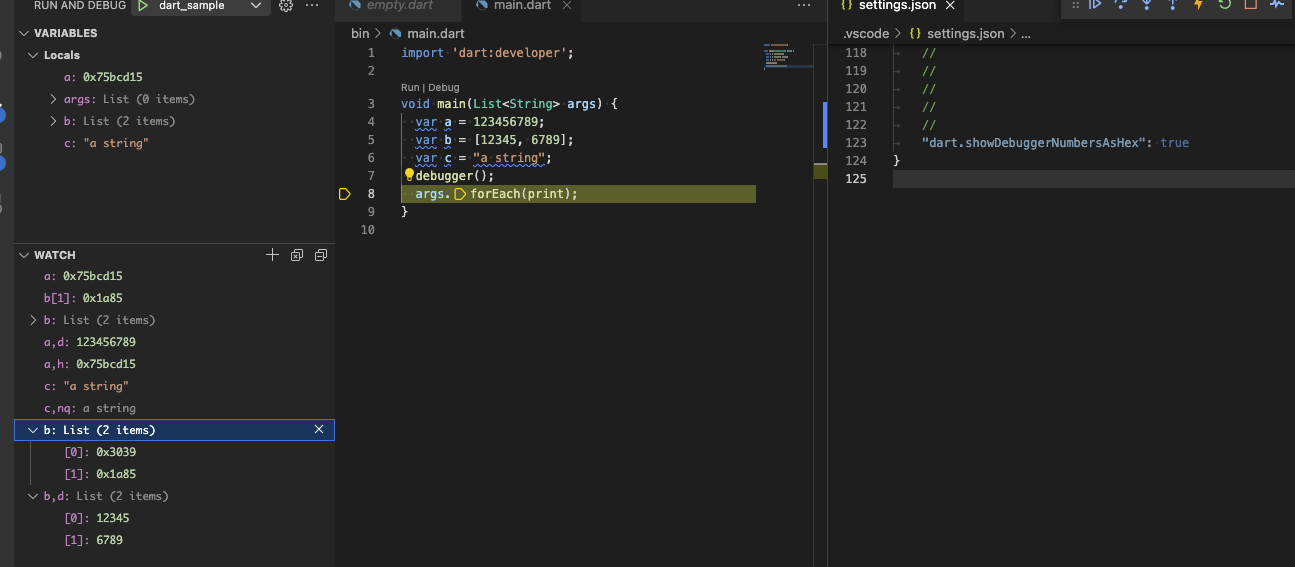Open Run and Debug more actions menu
This screenshot has width=1295, height=567.
click(x=312, y=6)
